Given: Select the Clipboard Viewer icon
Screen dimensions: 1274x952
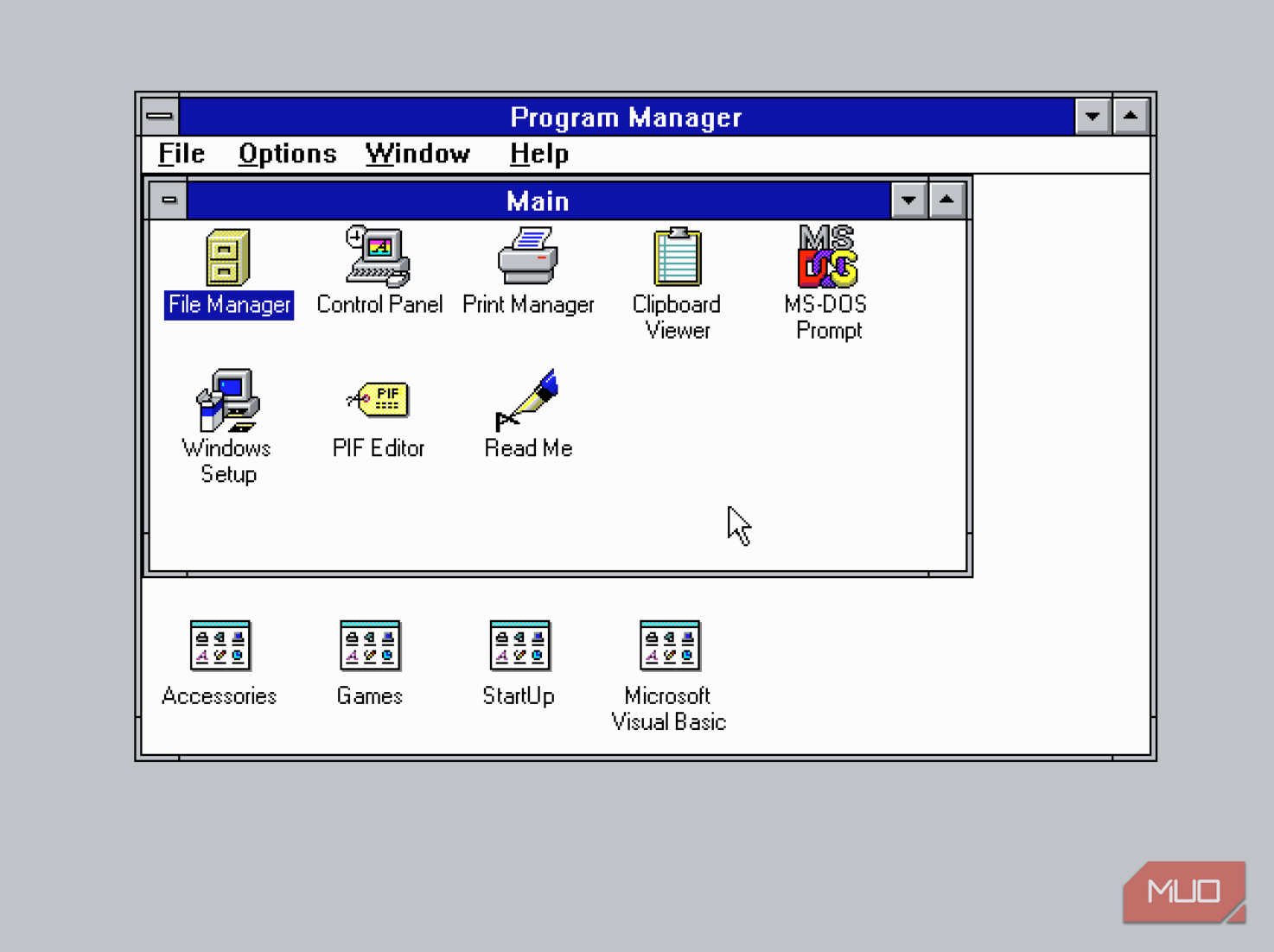Looking at the screenshot, I should pos(678,257).
